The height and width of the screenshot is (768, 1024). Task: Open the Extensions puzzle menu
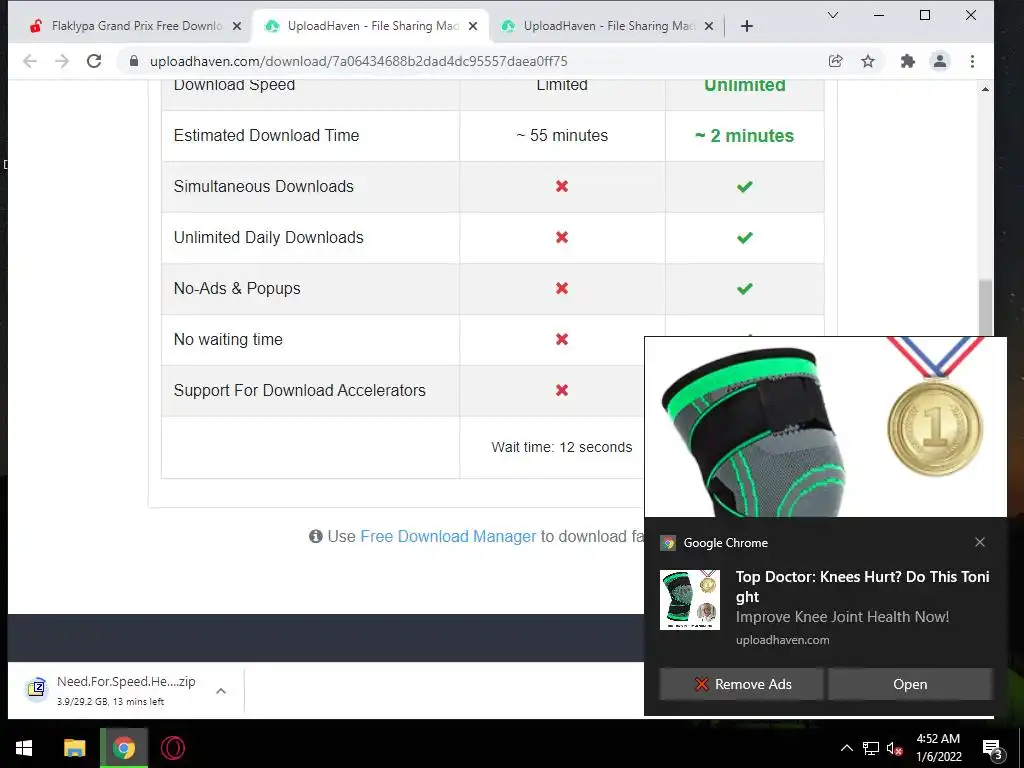click(x=907, y=61)
